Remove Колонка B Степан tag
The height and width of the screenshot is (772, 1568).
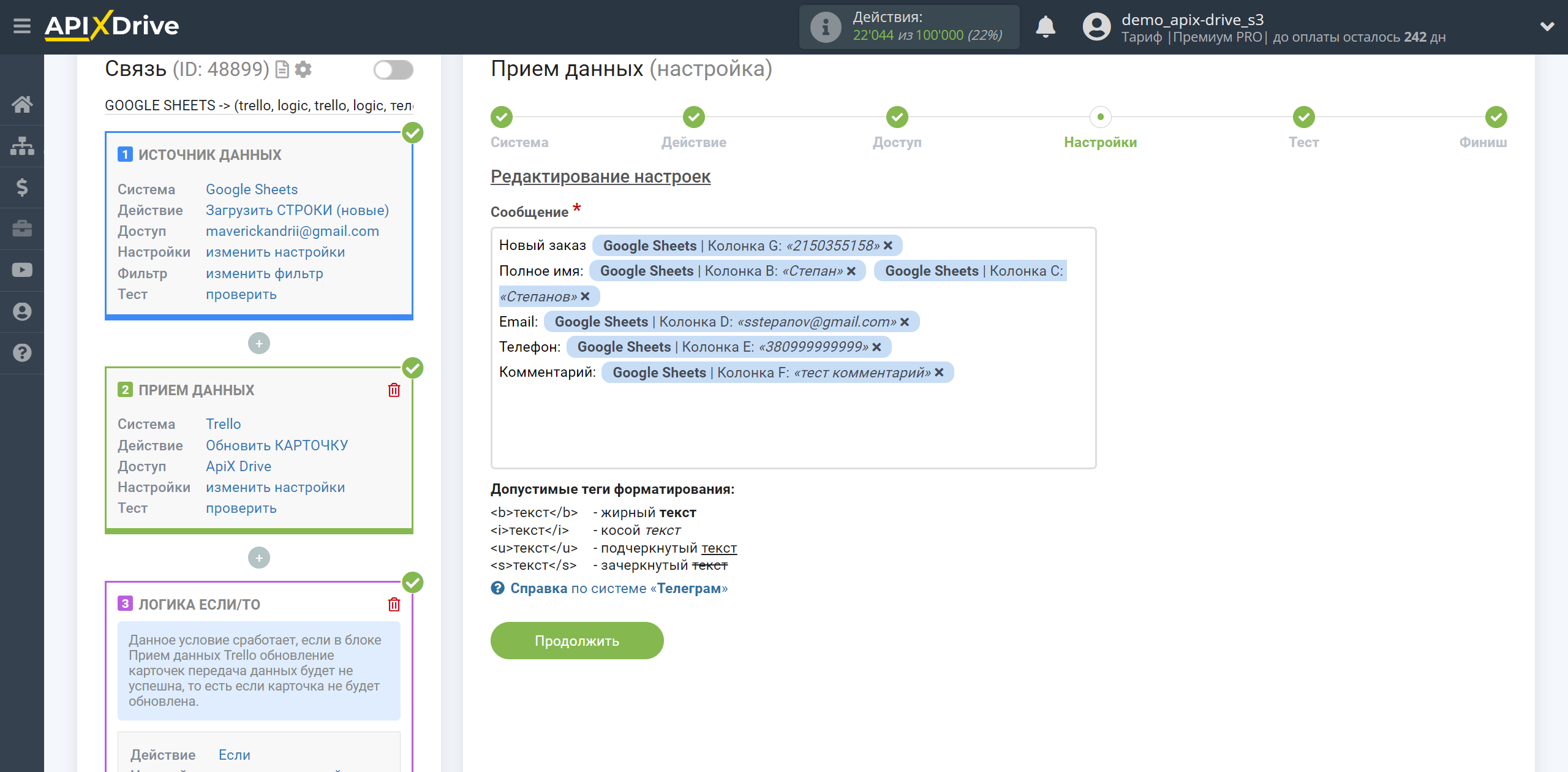851,271
